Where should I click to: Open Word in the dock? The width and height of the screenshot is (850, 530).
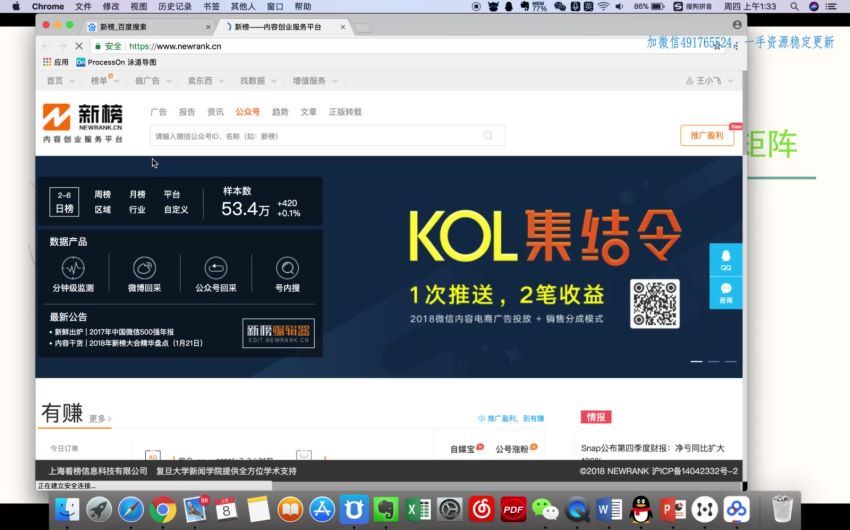(609, 510)
